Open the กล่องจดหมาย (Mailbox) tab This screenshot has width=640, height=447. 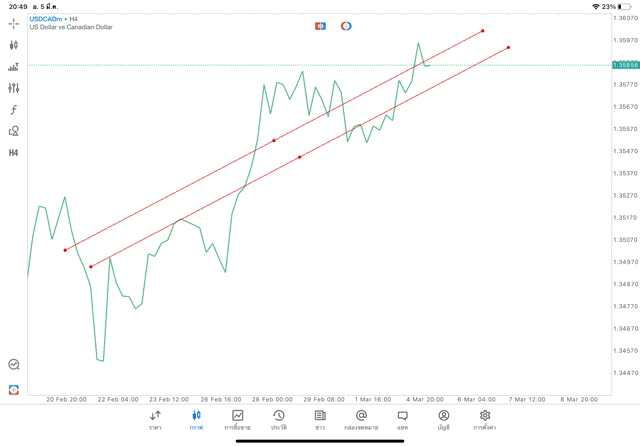tap(361, 420)
